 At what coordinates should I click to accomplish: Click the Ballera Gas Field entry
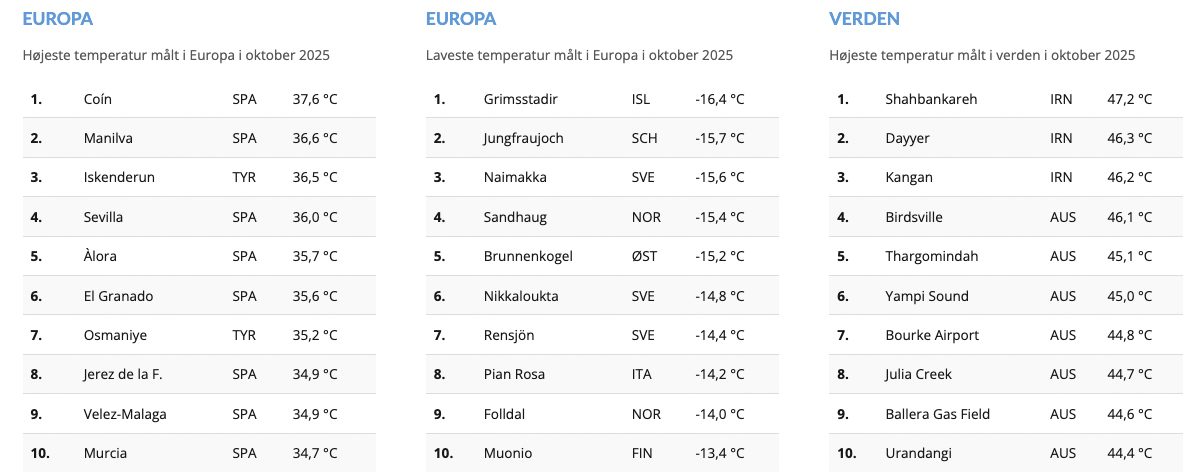[x=937, y=414]
